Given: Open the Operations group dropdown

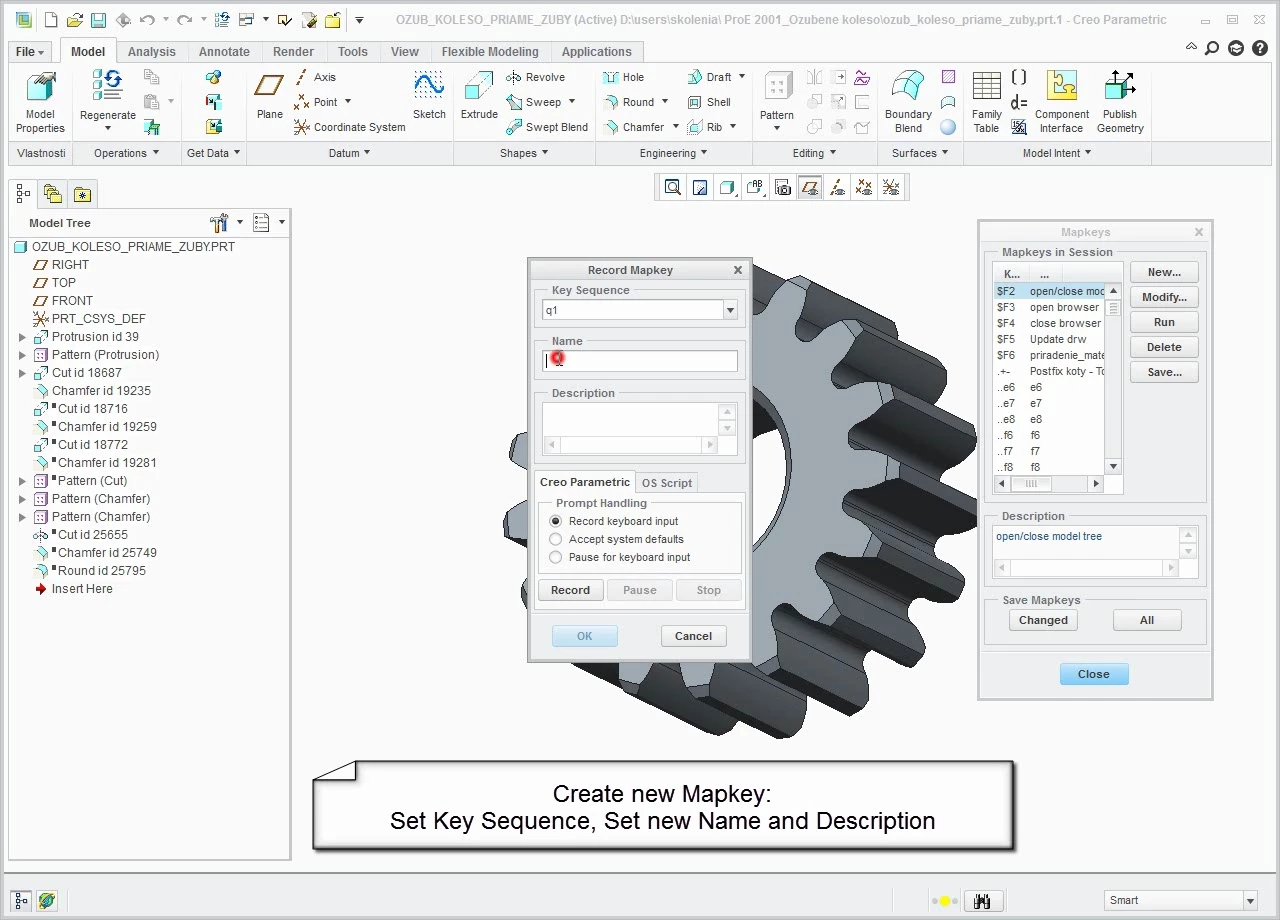Looking at the screenshot, I should point(126,153).
